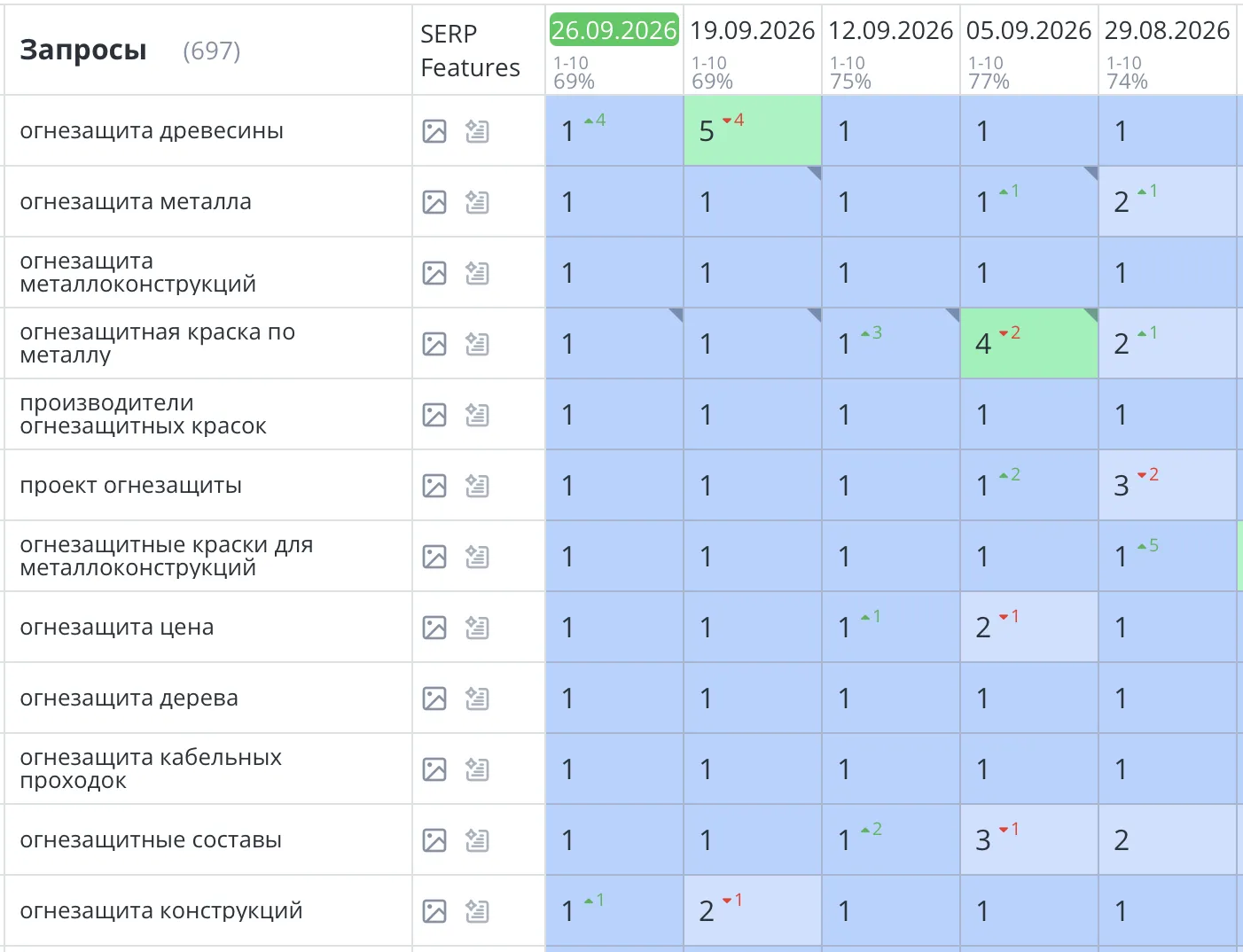Click the image icon for проект огнезащиты
Image resolution: width=1243 pixels, height=952 pixels.
click(434, 486)
